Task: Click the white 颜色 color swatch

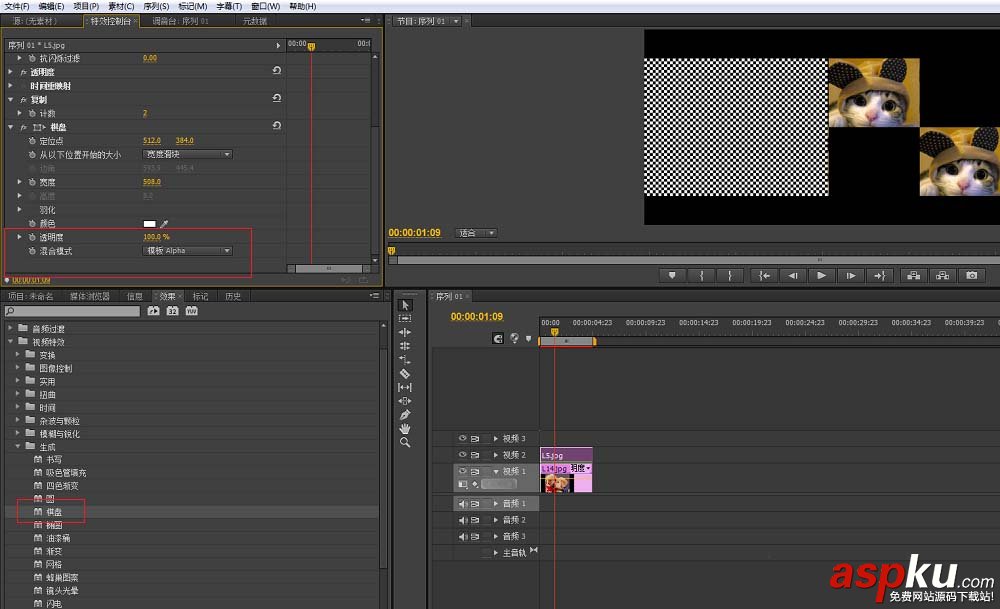Action: 149,224
